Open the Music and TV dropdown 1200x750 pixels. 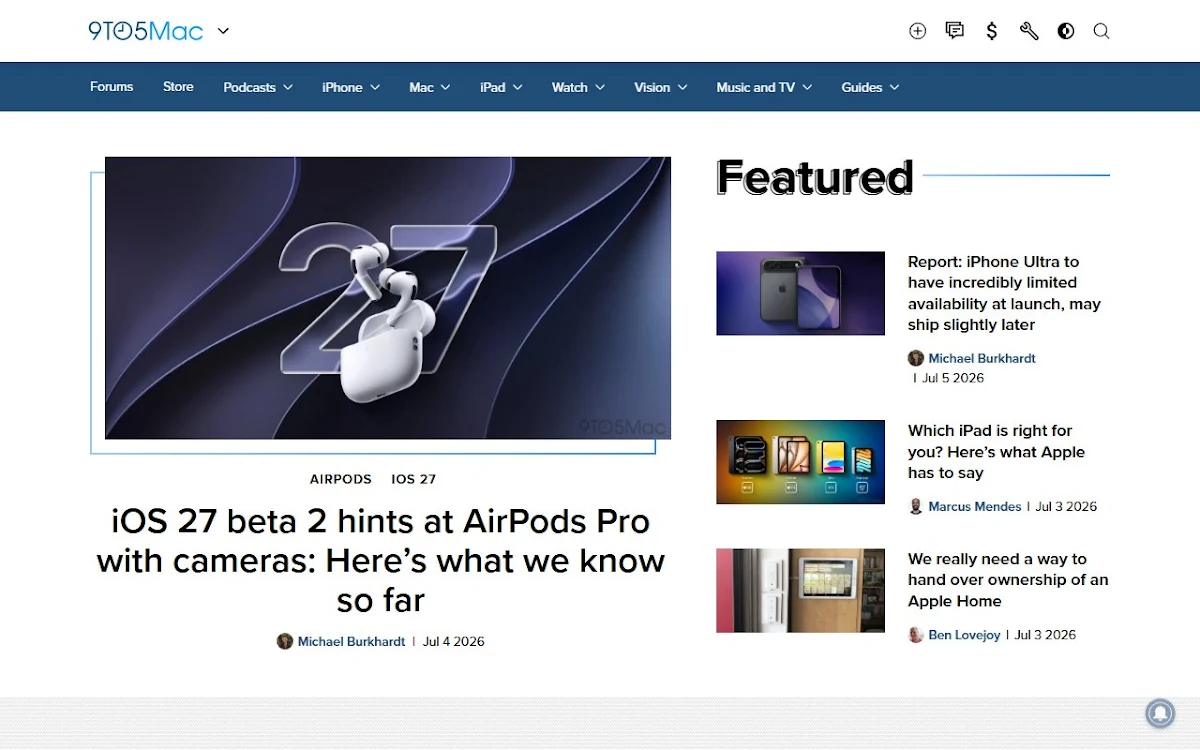pyautogui.click(x=764, y=87)
